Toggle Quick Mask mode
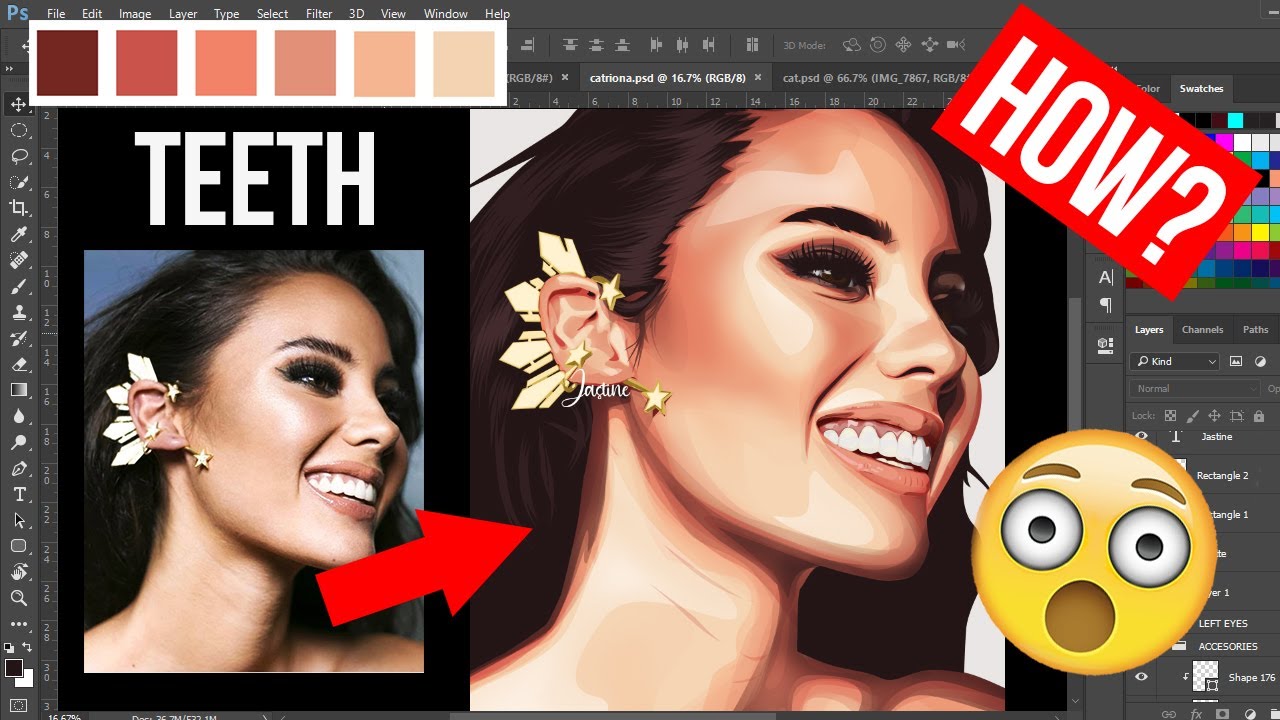The image size is (1280, 720). 18,705
